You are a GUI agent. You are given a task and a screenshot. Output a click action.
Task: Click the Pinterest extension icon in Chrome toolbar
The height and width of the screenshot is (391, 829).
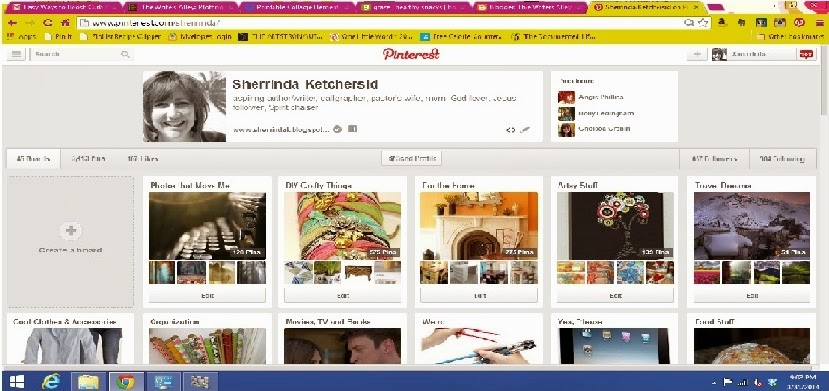click(x=799, y=23)
